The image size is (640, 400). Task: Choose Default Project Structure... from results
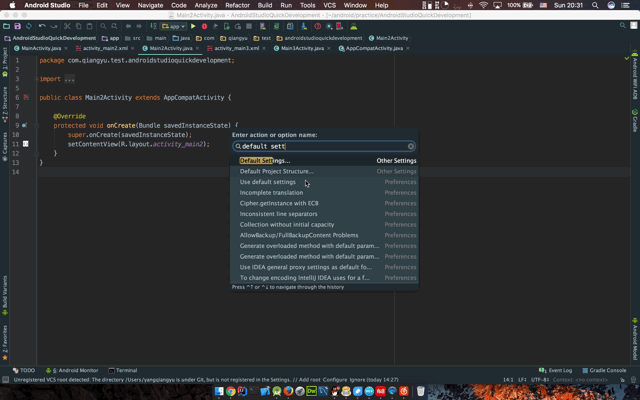tap(276, 171)
